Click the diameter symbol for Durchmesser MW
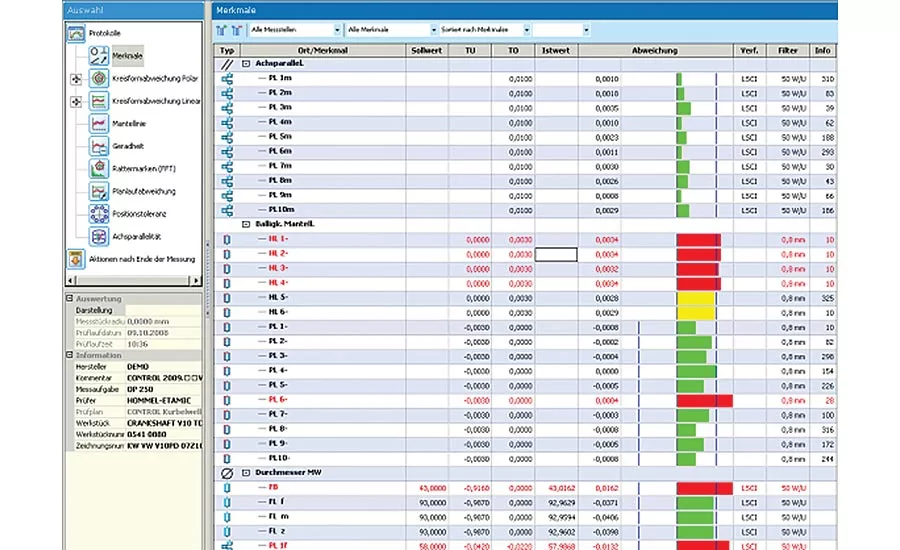The width and height of the screenshot is (900, 550). click(x=227, y=473)
